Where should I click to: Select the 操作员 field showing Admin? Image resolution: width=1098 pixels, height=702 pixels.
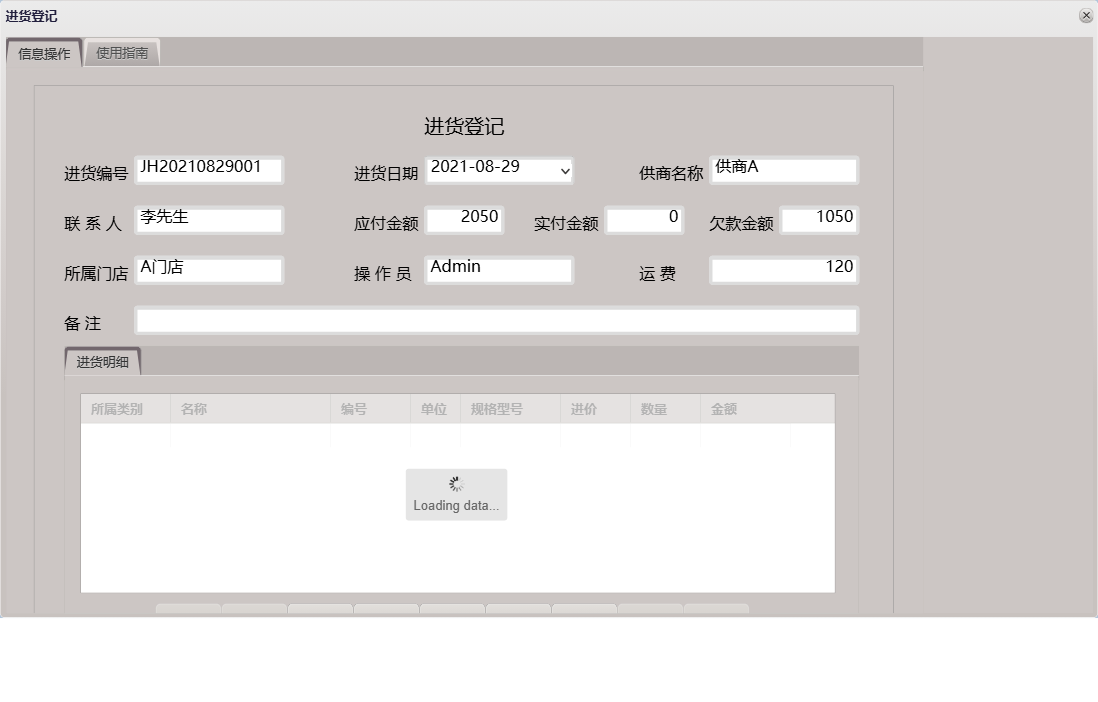(x=499, y=269)
